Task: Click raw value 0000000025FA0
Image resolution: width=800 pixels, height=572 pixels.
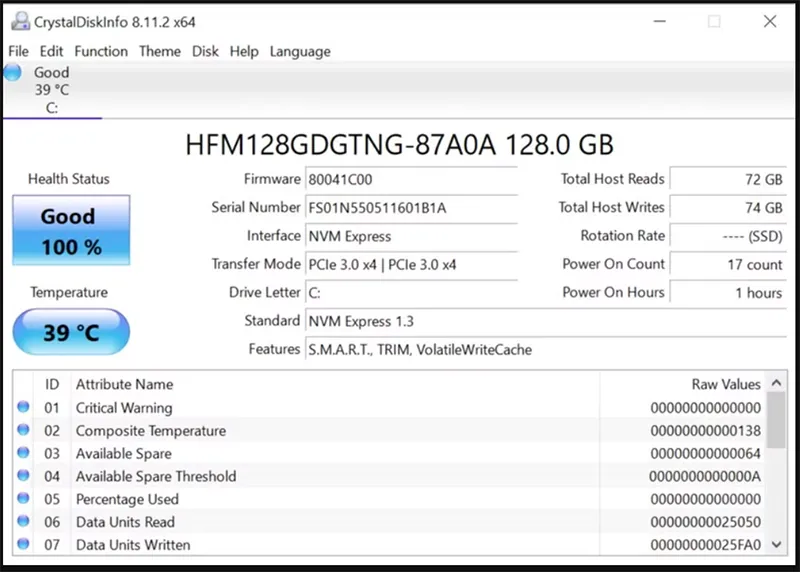Action: (x=706, y=545)
